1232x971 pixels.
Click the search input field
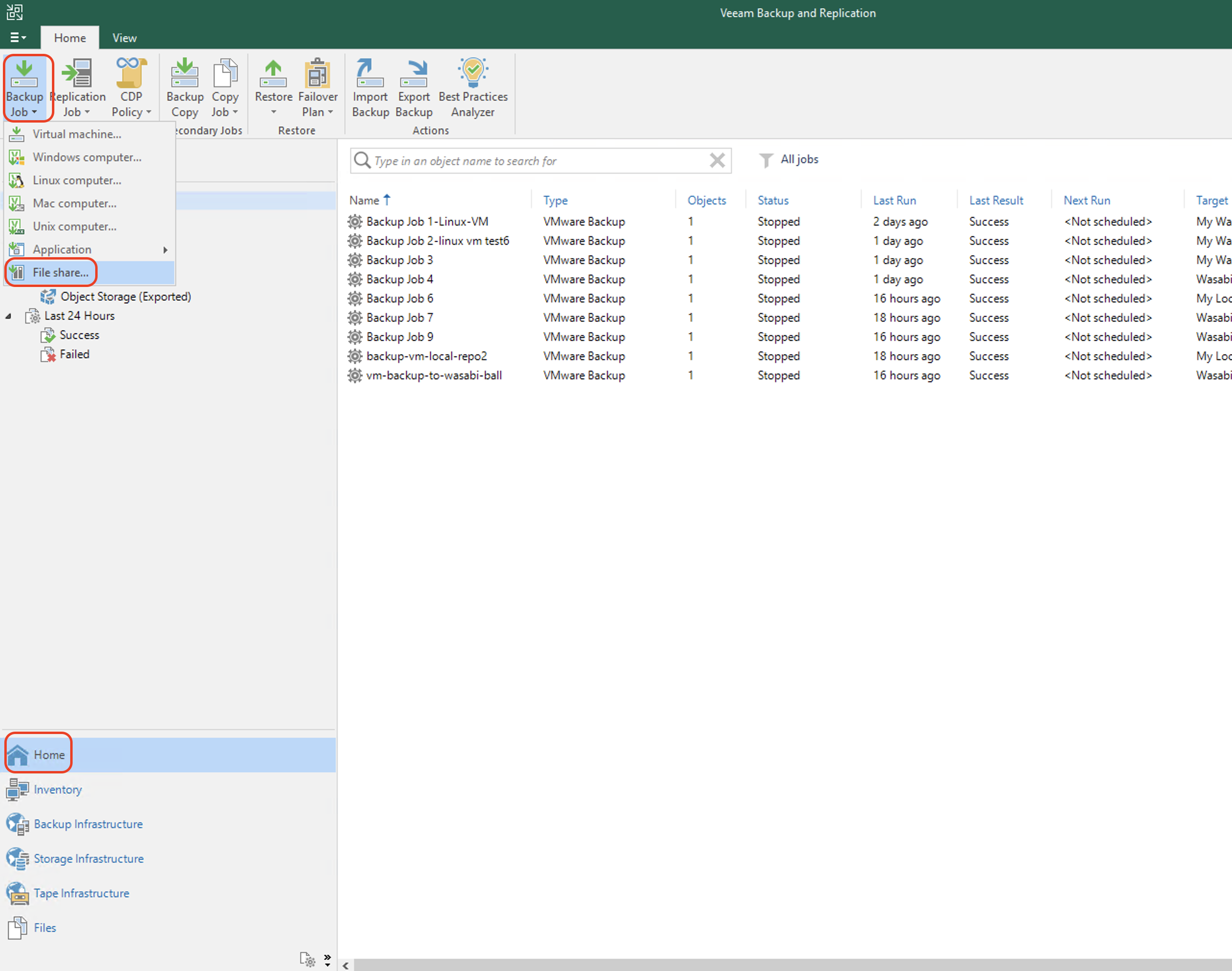point(541,159)
